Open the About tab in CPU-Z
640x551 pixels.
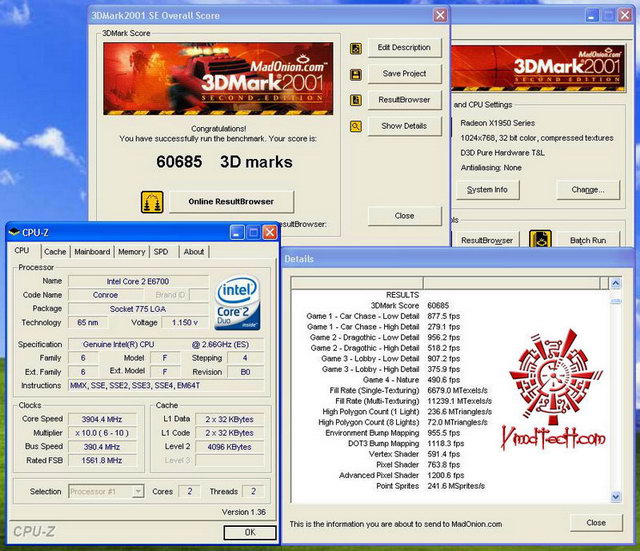(194, 252)
